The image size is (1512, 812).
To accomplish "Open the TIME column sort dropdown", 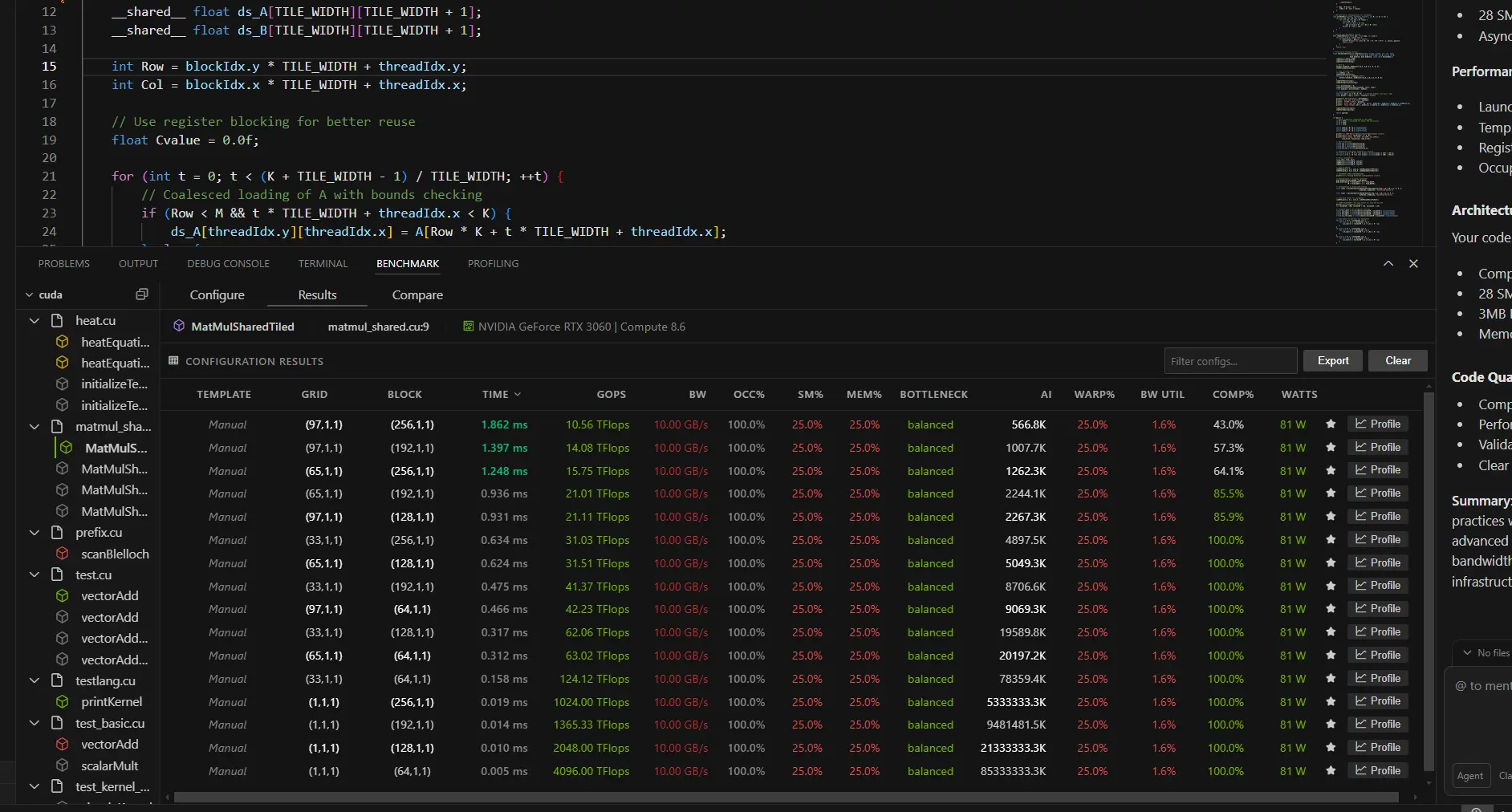I will pos(518,394).
